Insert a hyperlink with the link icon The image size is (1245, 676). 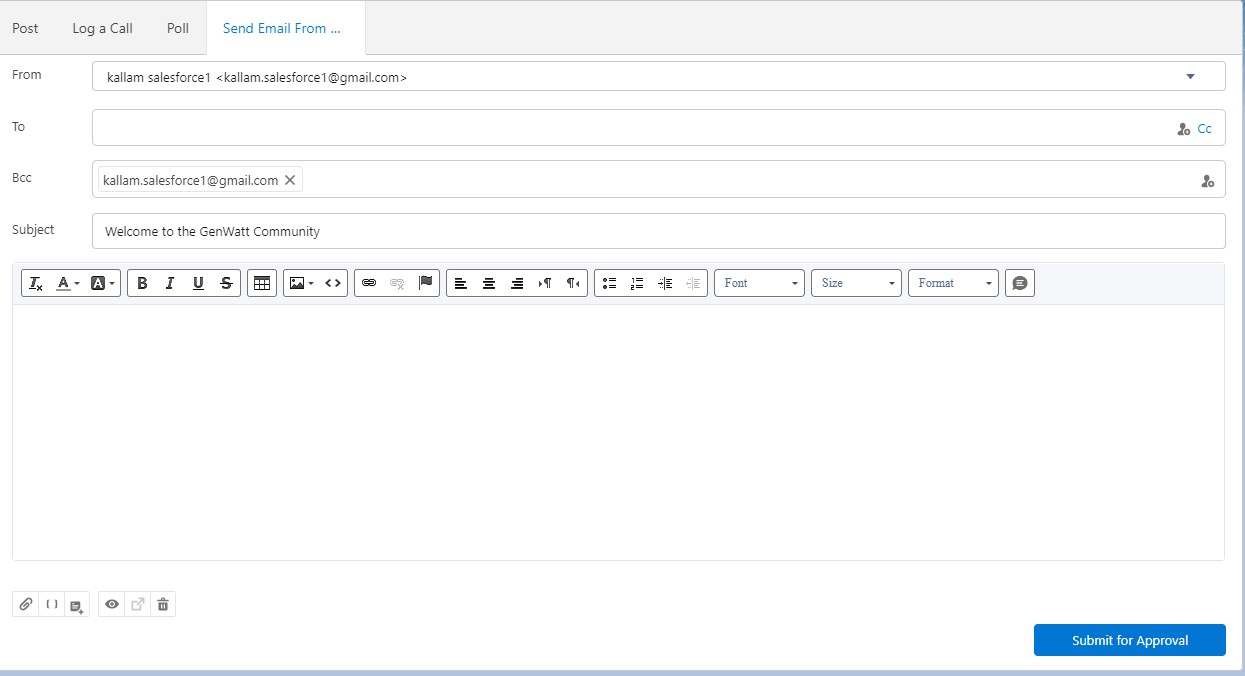(x=369, y=283)
